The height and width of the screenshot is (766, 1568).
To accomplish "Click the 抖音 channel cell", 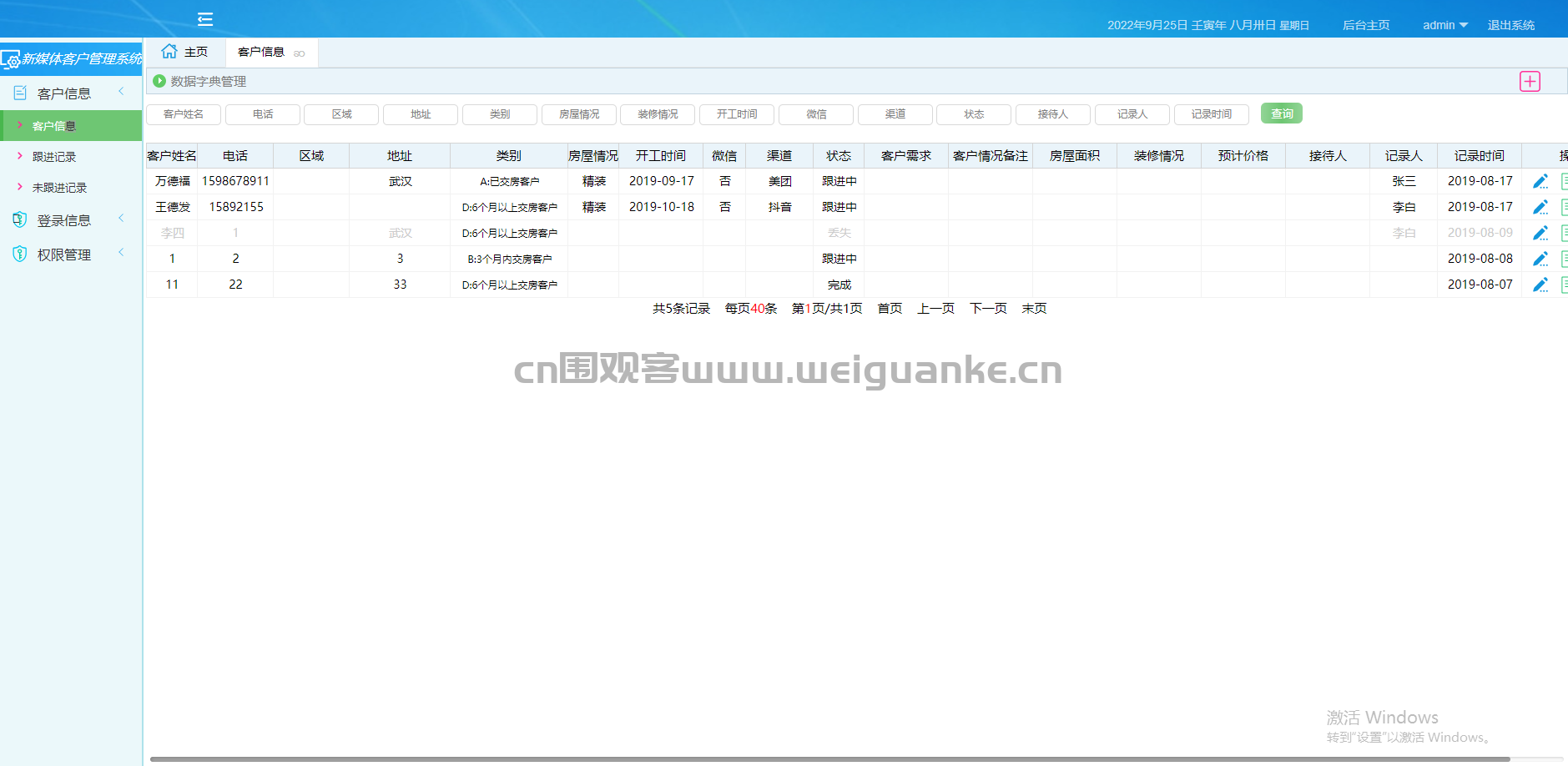I will 779,207.
